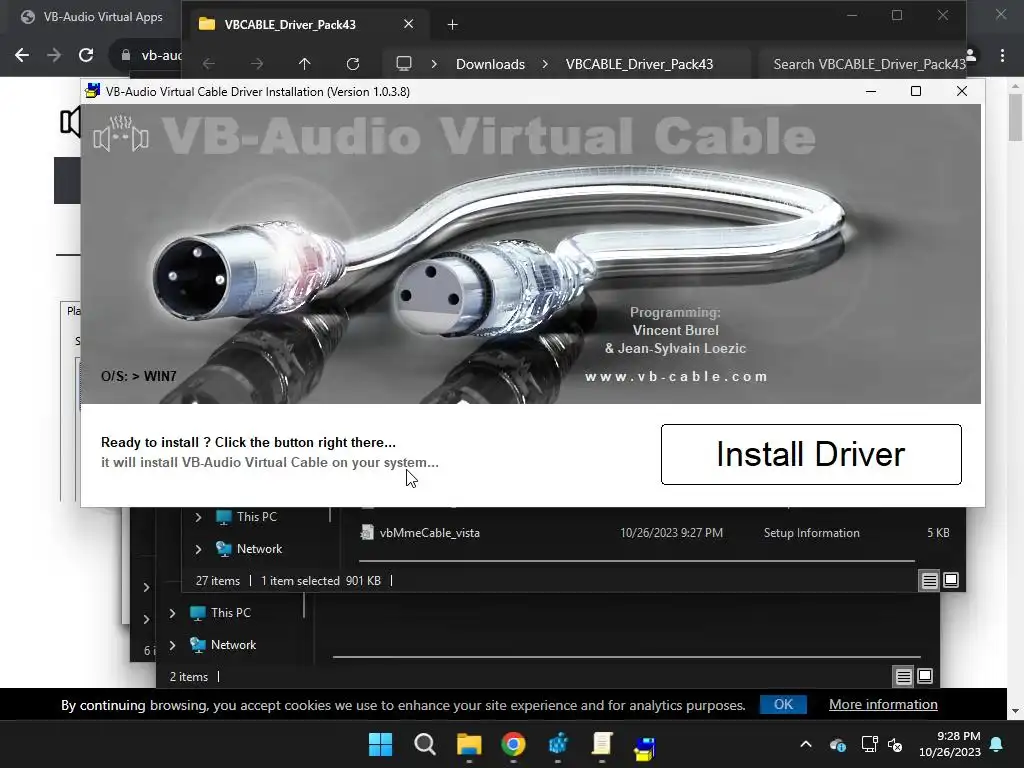Expand This PC in the front Explorer tree
The width and height of the screenshot is (1024, 768).
pos(199,517)
